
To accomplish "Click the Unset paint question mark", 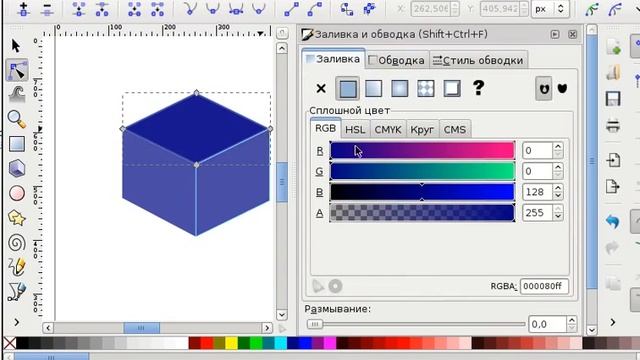I will pos(478,88).
